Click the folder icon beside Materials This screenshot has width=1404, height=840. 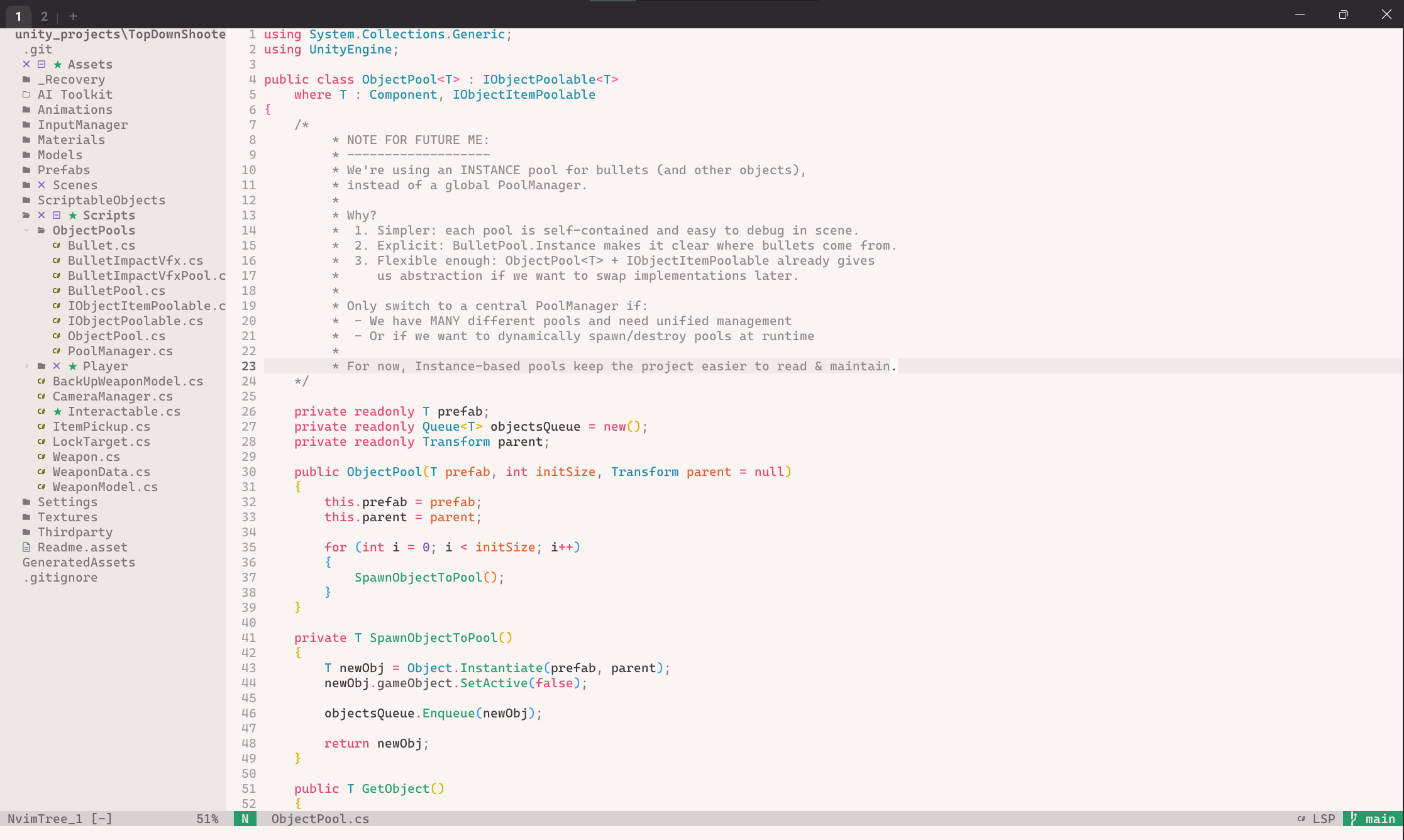[26, 140]
